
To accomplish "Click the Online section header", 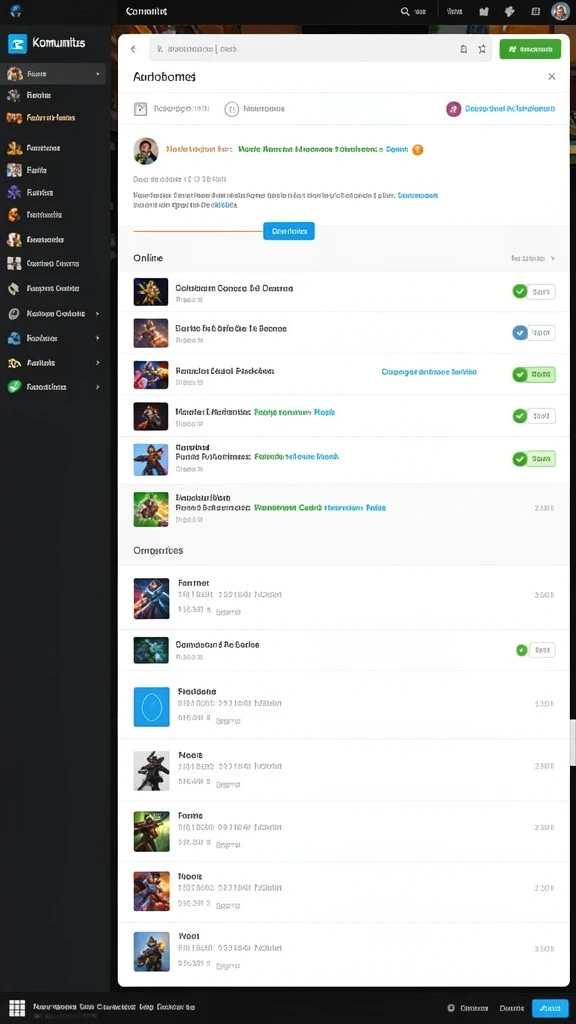I will coord(148,258).
